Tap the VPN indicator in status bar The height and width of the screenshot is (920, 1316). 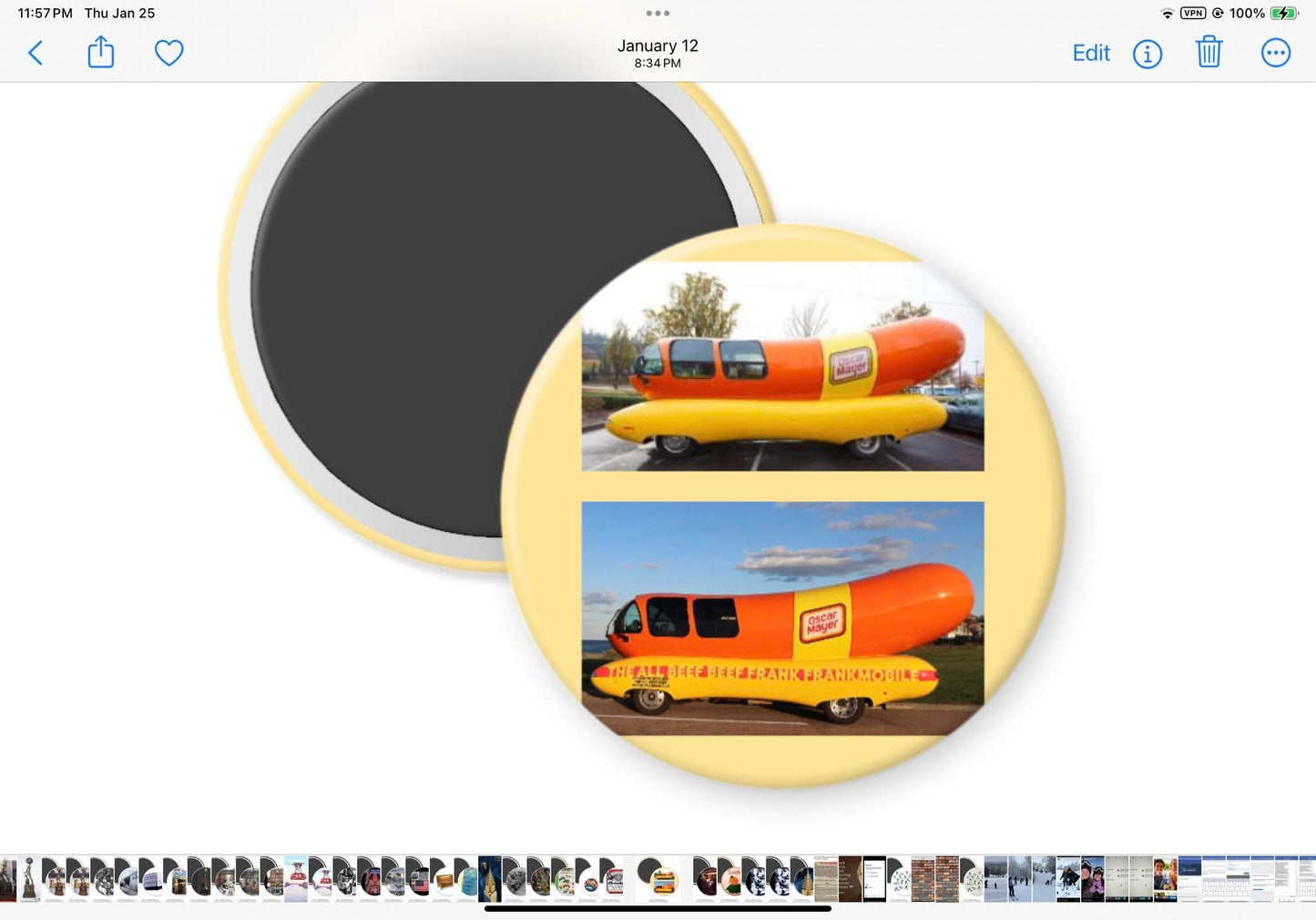click(x=1192, y=14)
